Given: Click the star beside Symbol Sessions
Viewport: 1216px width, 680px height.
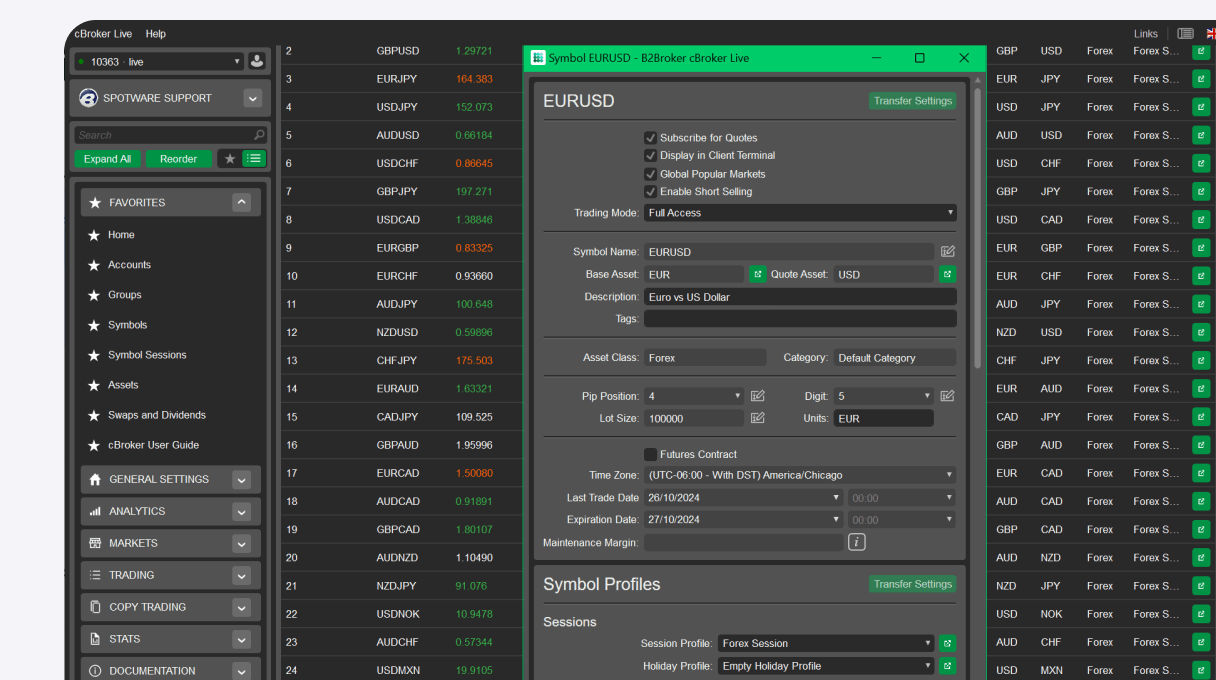Looking at the screenshot, I should (94, 355).
